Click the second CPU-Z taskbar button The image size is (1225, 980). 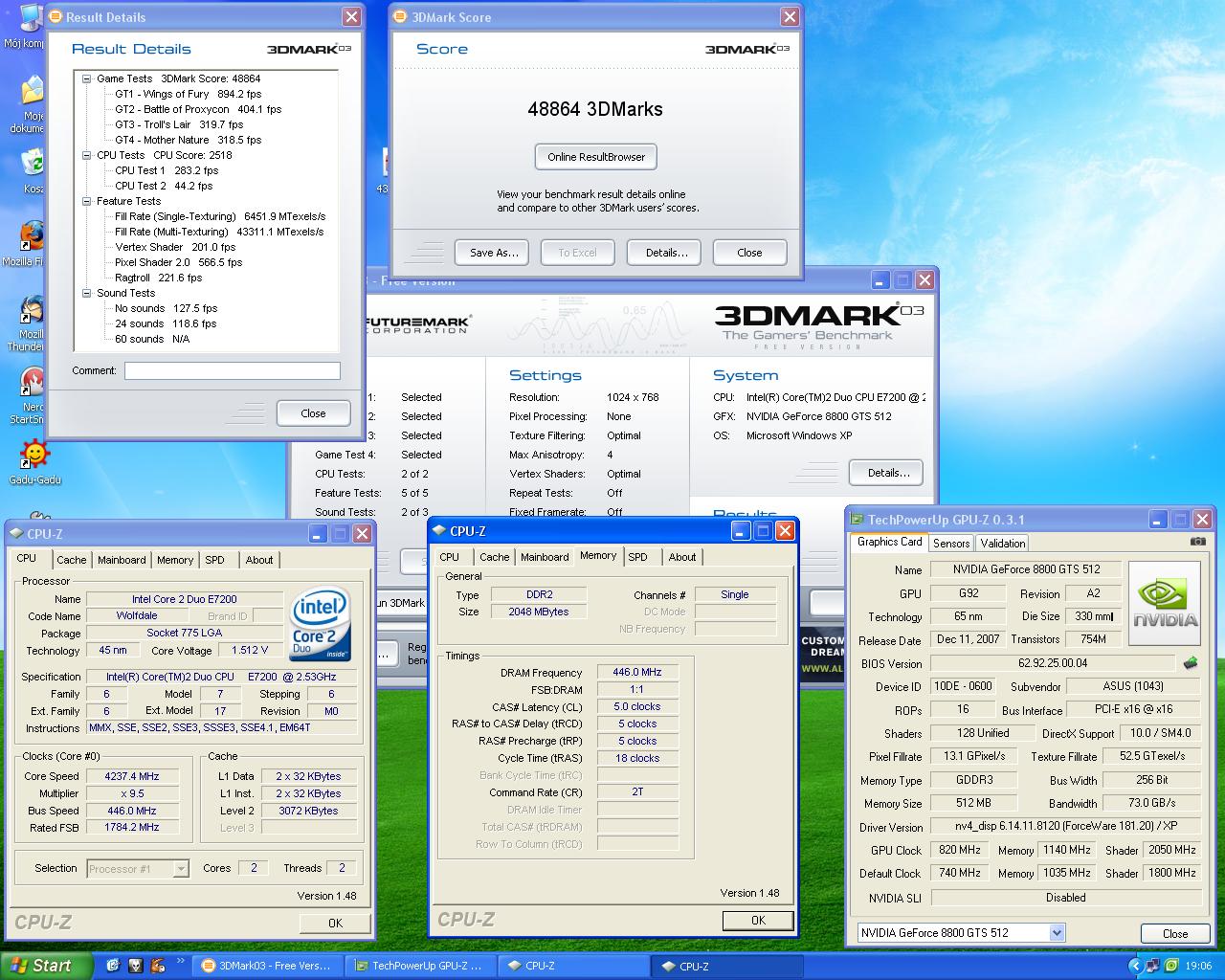click(725, 966)
